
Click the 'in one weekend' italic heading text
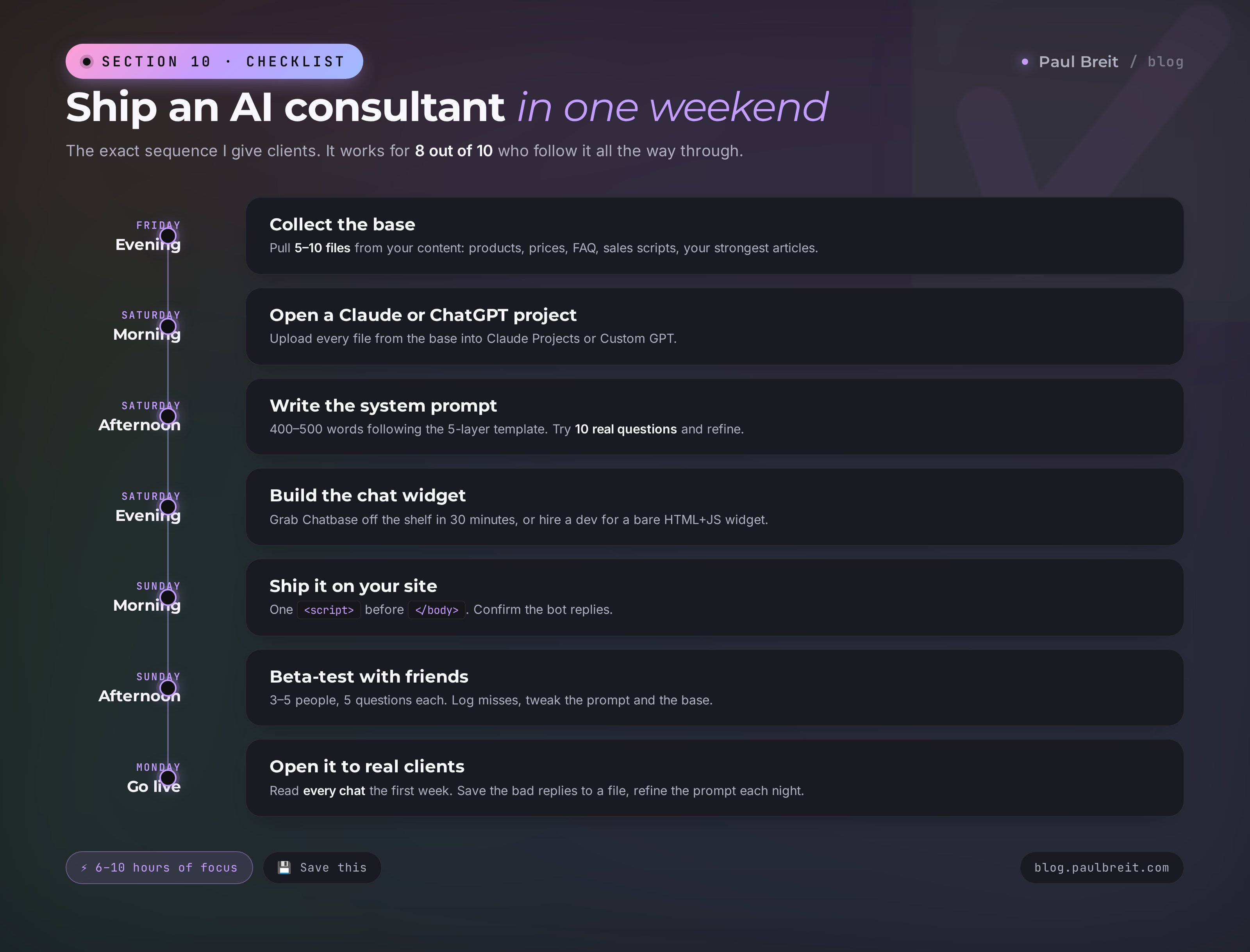pos(673,107)
